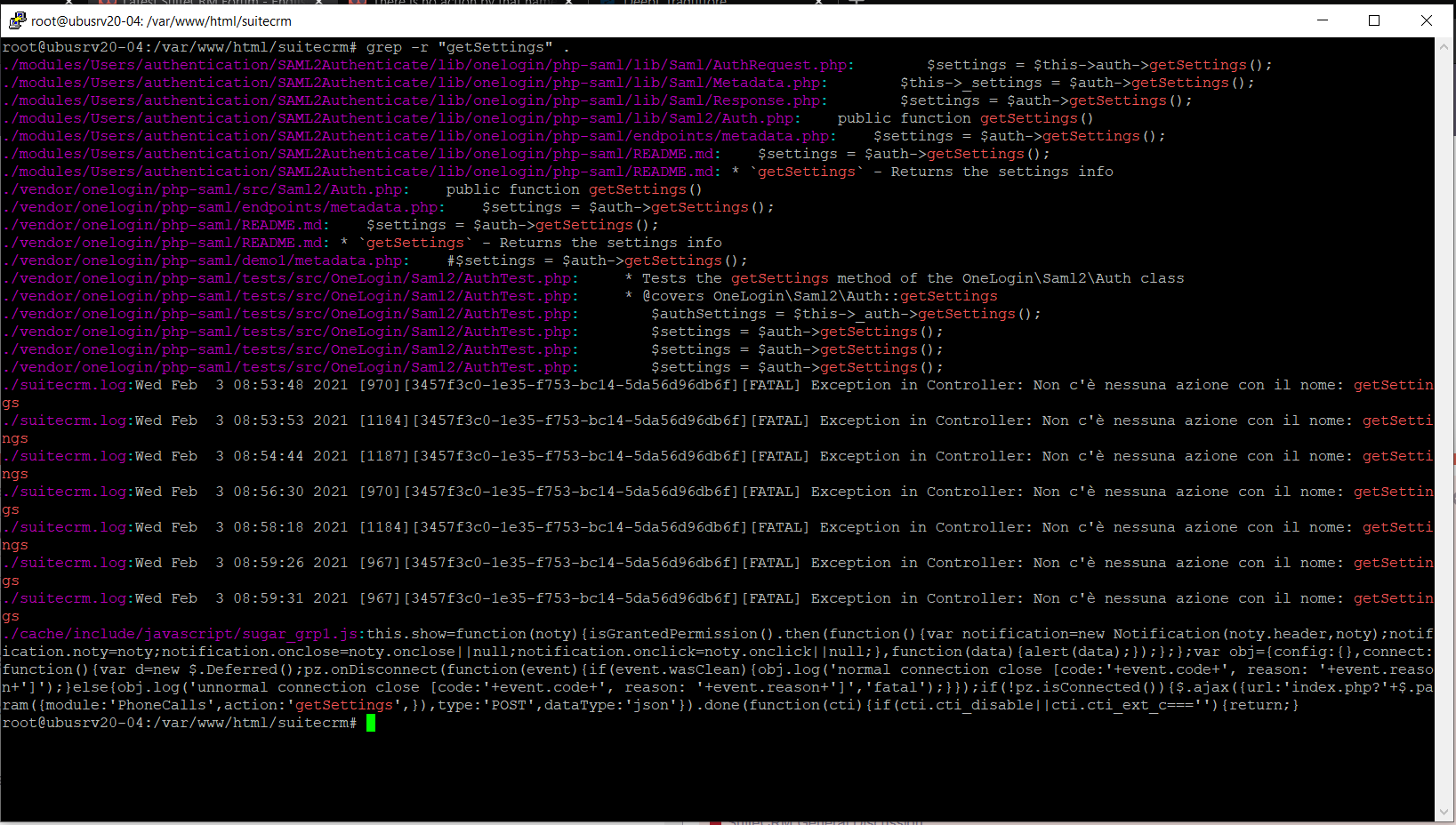Click the log entry timestamped 08:53:48

click(x=718, y=394)
